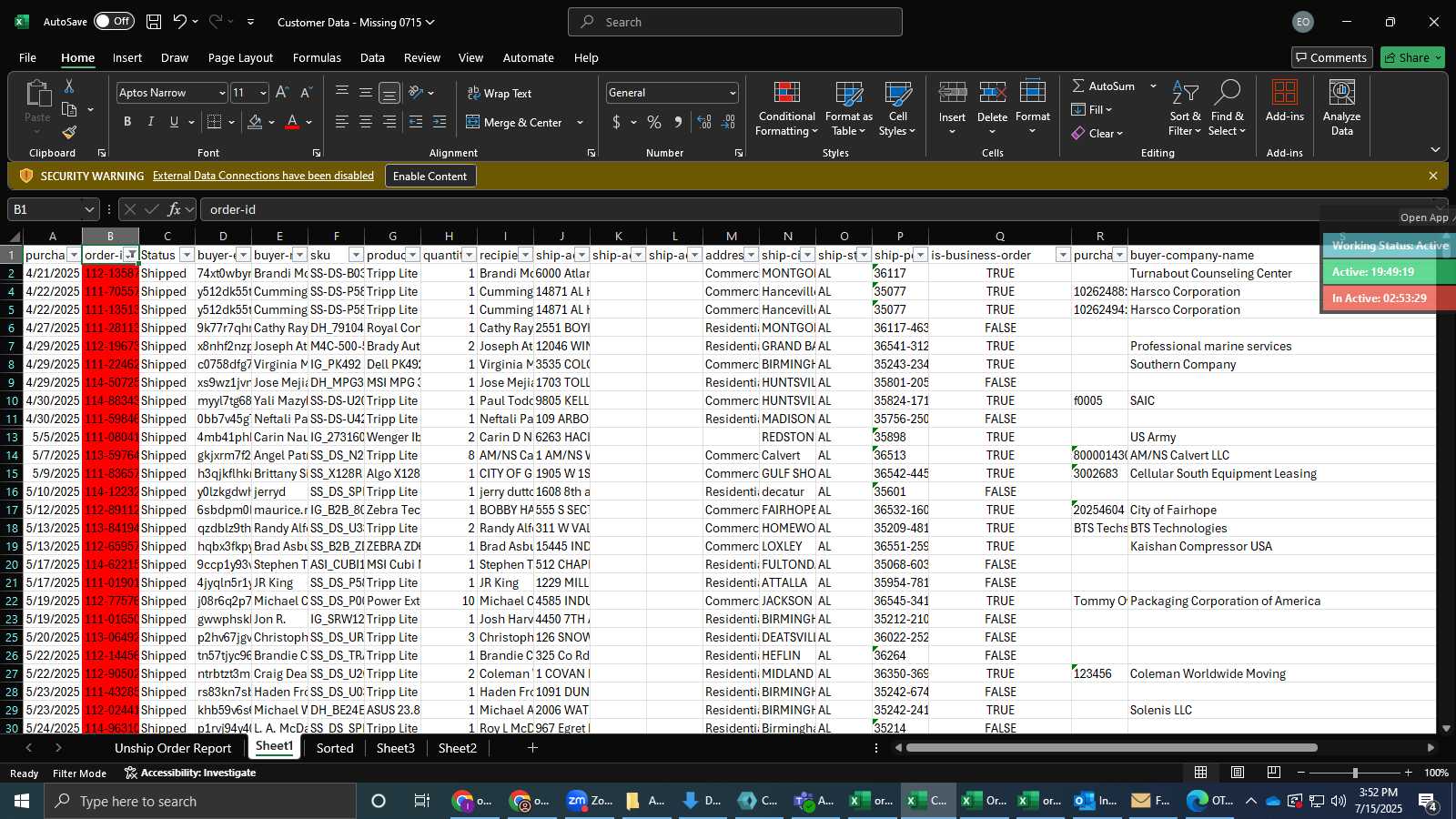The height and width of the screenshot is (819, 1456).
Task: Click Windows Start button
Action: pos(22,801)
